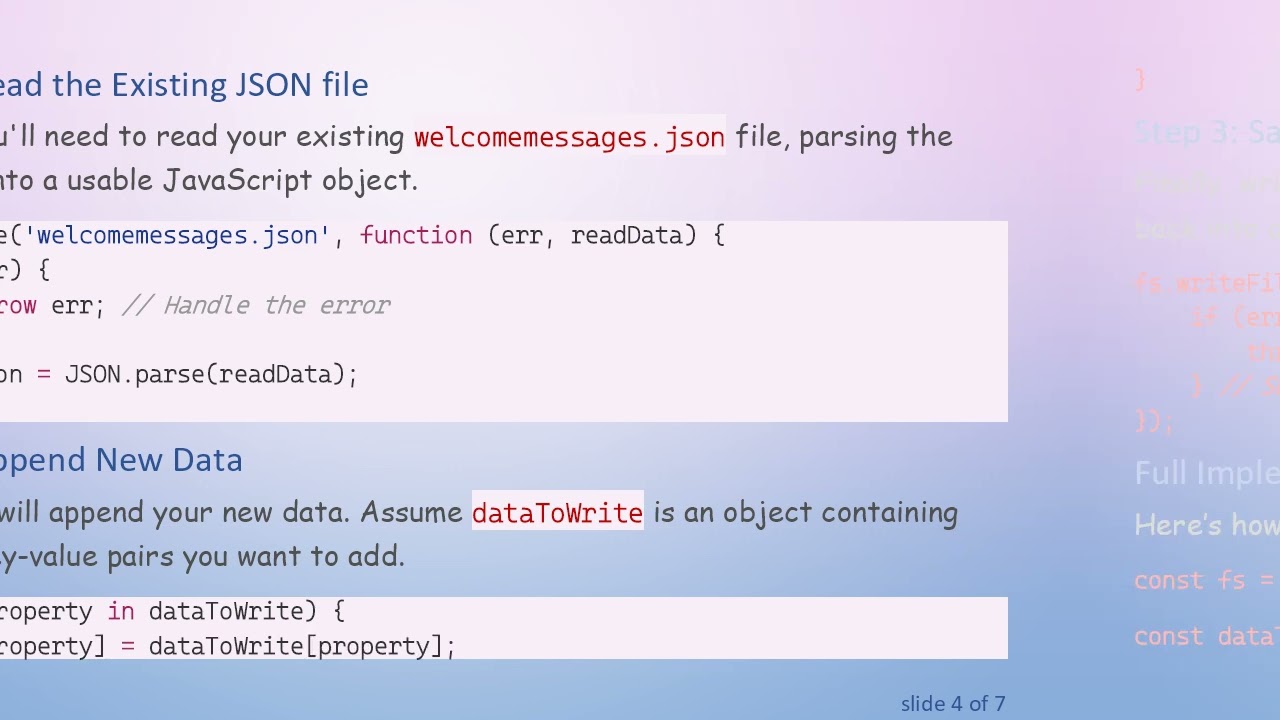1280x720 pixels.
Task: Click the "in dataToWrite) {" loop line
Action: point(226,611)
